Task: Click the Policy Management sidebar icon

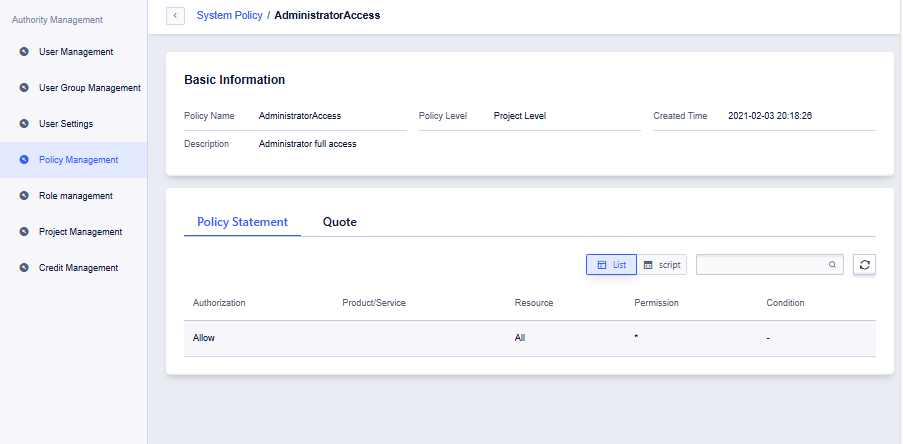Action: pos(24,160)
